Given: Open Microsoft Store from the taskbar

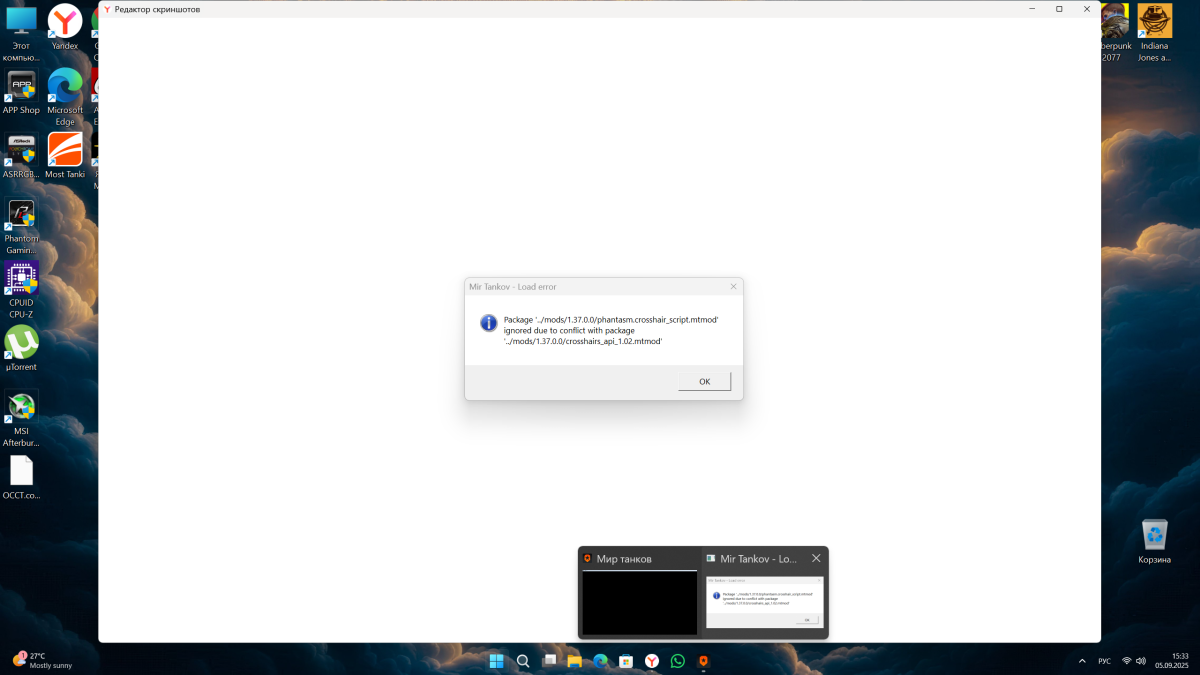Looking at the screenshot, I should [x=626, y=661].
